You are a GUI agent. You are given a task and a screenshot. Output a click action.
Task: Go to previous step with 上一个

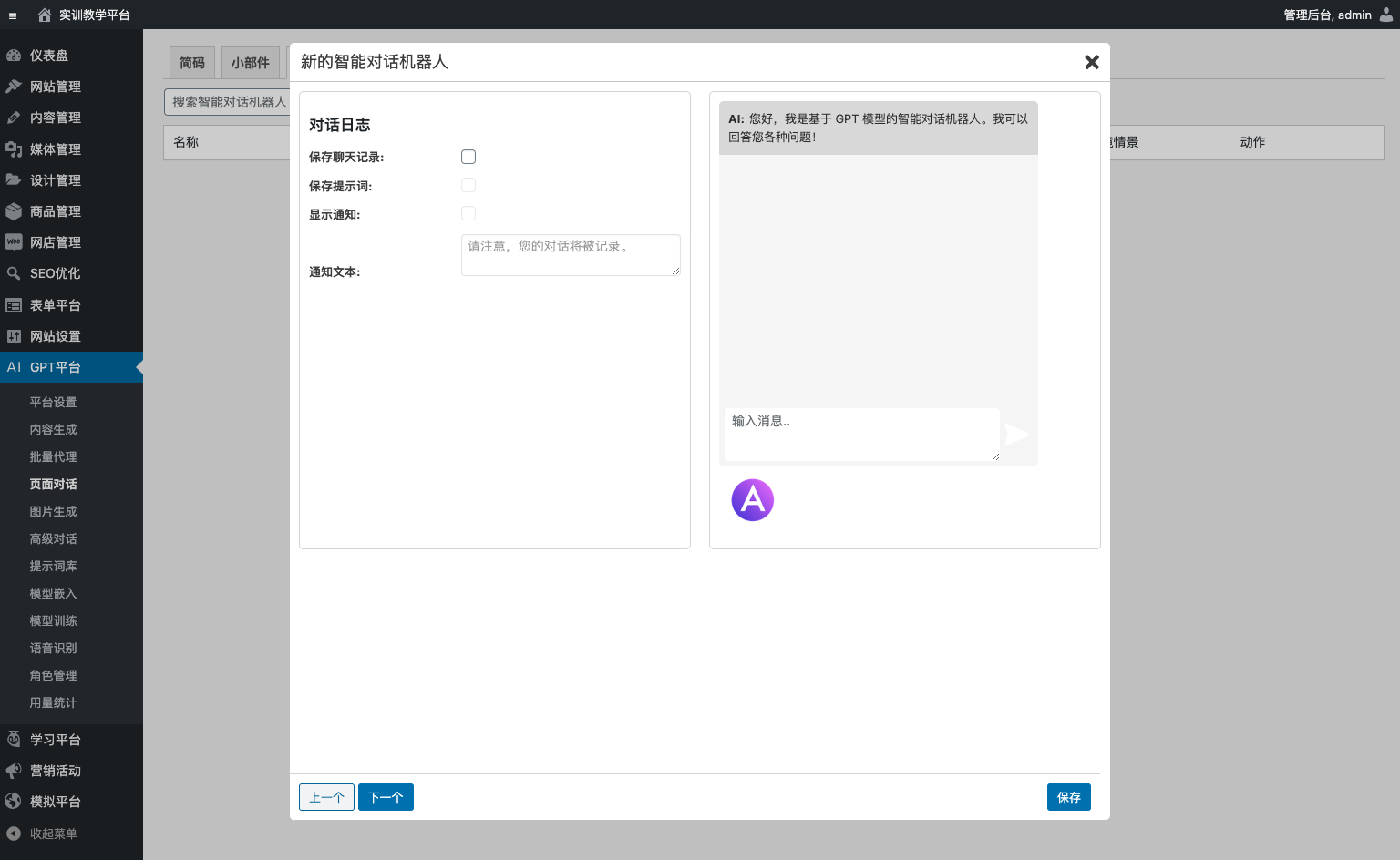326,797
